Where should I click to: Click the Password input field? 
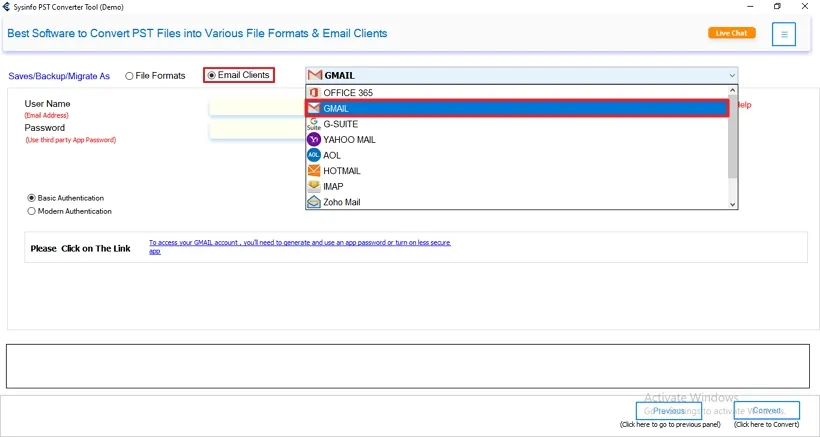[x=257, y=131]
